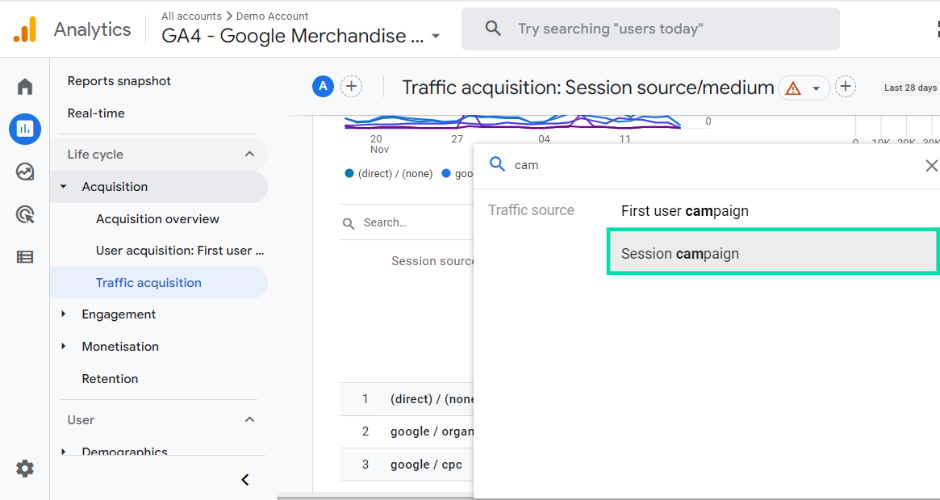Click the add comparison plus icon
The width and height of the screenshot is (940, 500).
[x=351, y=87]
